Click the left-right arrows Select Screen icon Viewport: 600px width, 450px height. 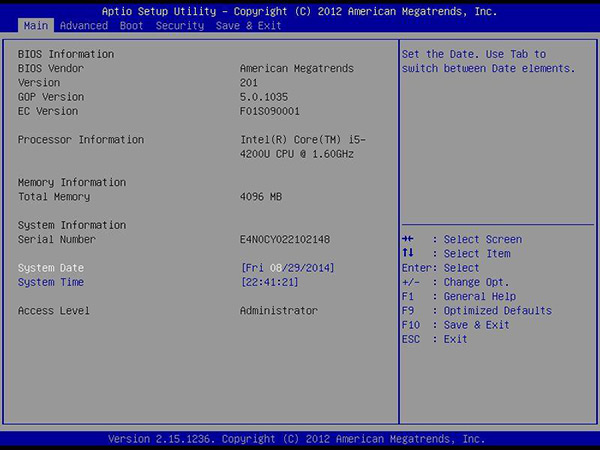407,240
